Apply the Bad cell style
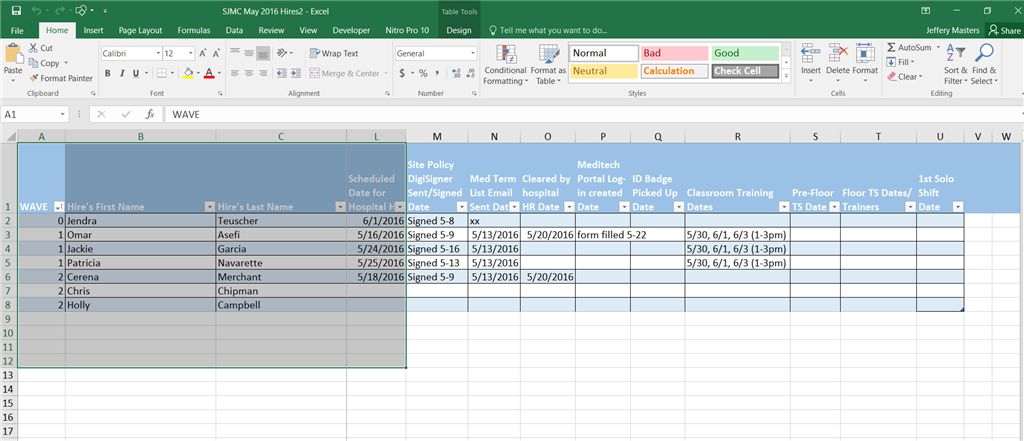The width and height of the screenshot is (1024, 441). 675,54
